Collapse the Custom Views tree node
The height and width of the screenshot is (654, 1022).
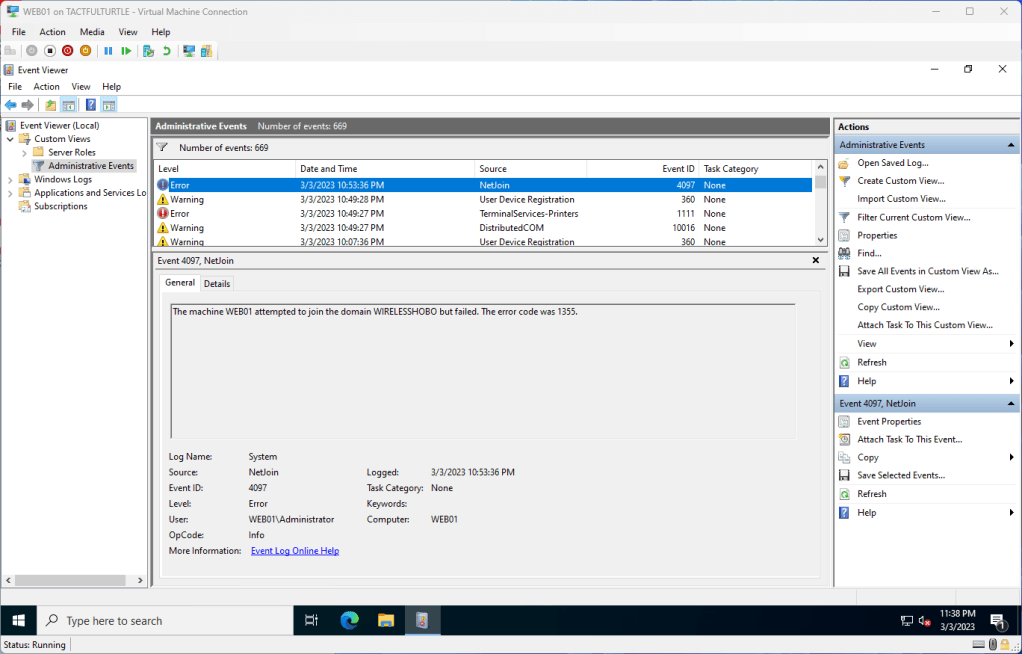pyautogui.click(x=11, y=139)
